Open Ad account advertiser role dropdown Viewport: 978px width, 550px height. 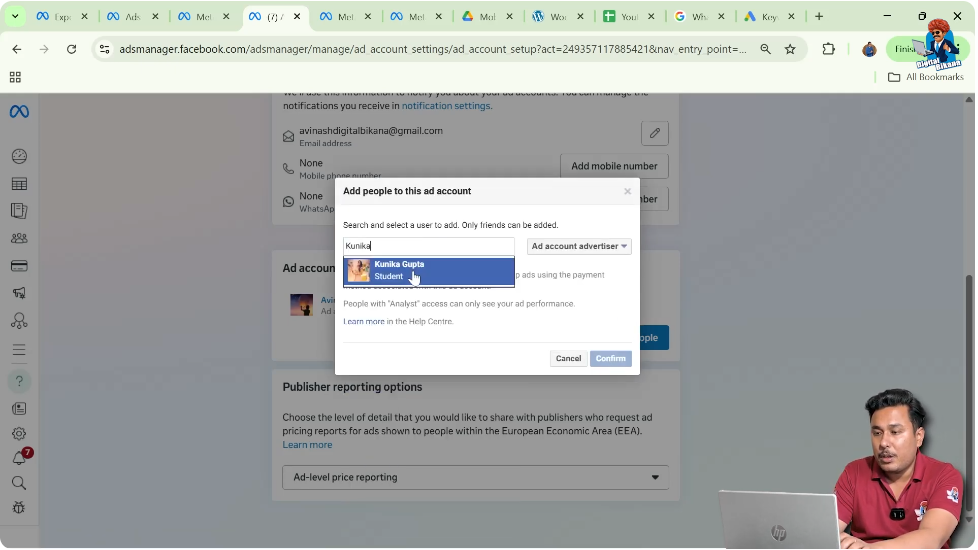coord(579,246)
